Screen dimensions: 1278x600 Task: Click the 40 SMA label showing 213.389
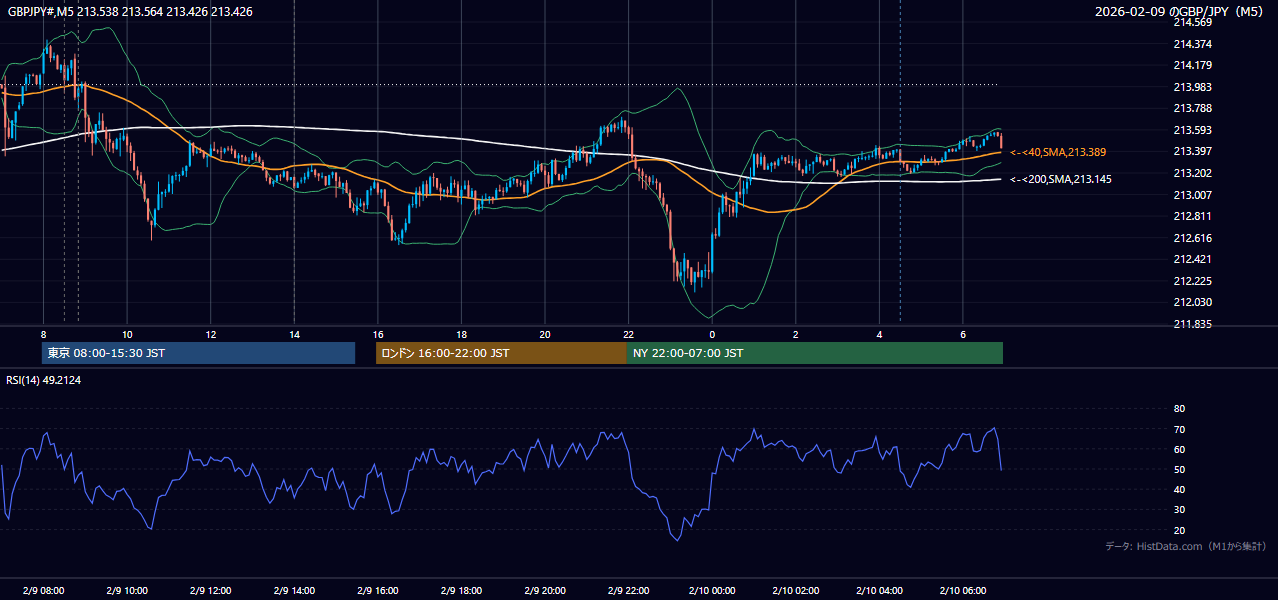pyautogui.click(x=1058, y=152)
